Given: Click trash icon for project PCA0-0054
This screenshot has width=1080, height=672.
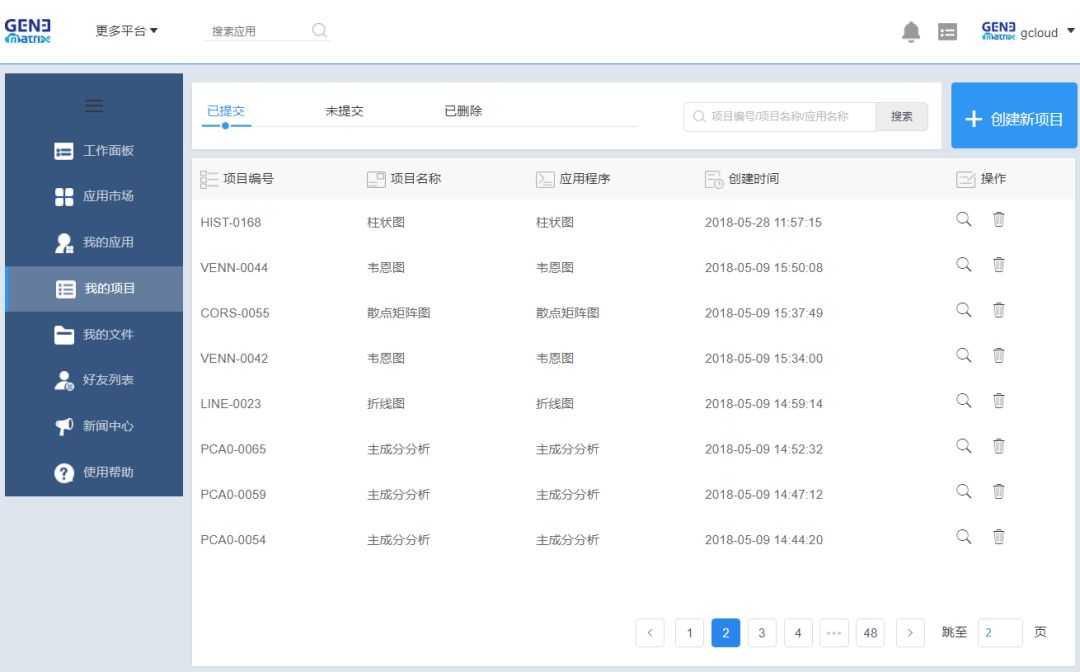Looking at the screenshot, I should click(998, 537).
